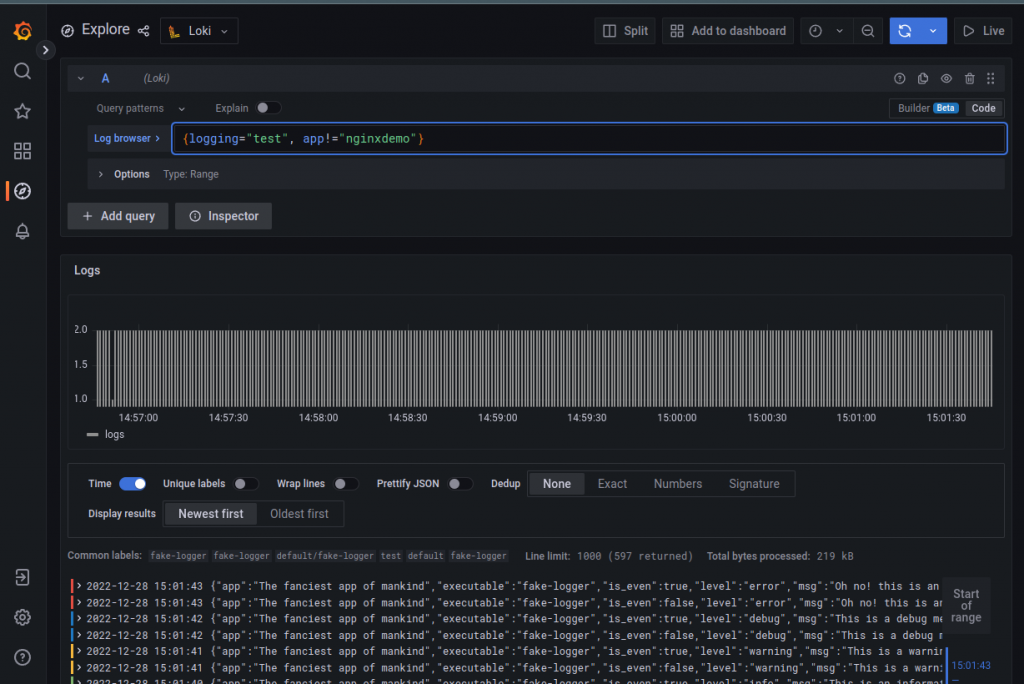The image size is (1024, 684).
Task: Open the Alerting bell icon
Action: [x=22, y=231]
